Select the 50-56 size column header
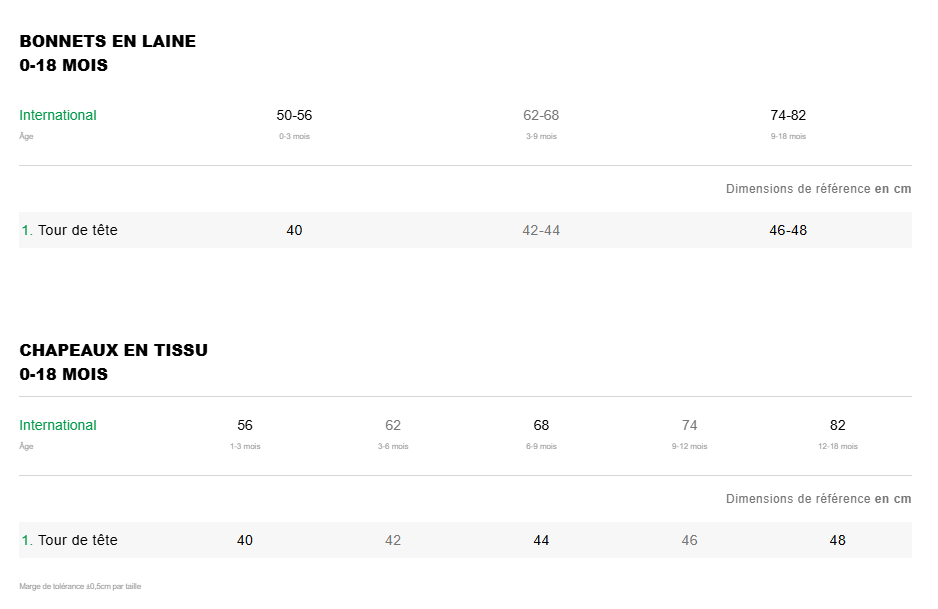938x609 pixels. point(294,115)
